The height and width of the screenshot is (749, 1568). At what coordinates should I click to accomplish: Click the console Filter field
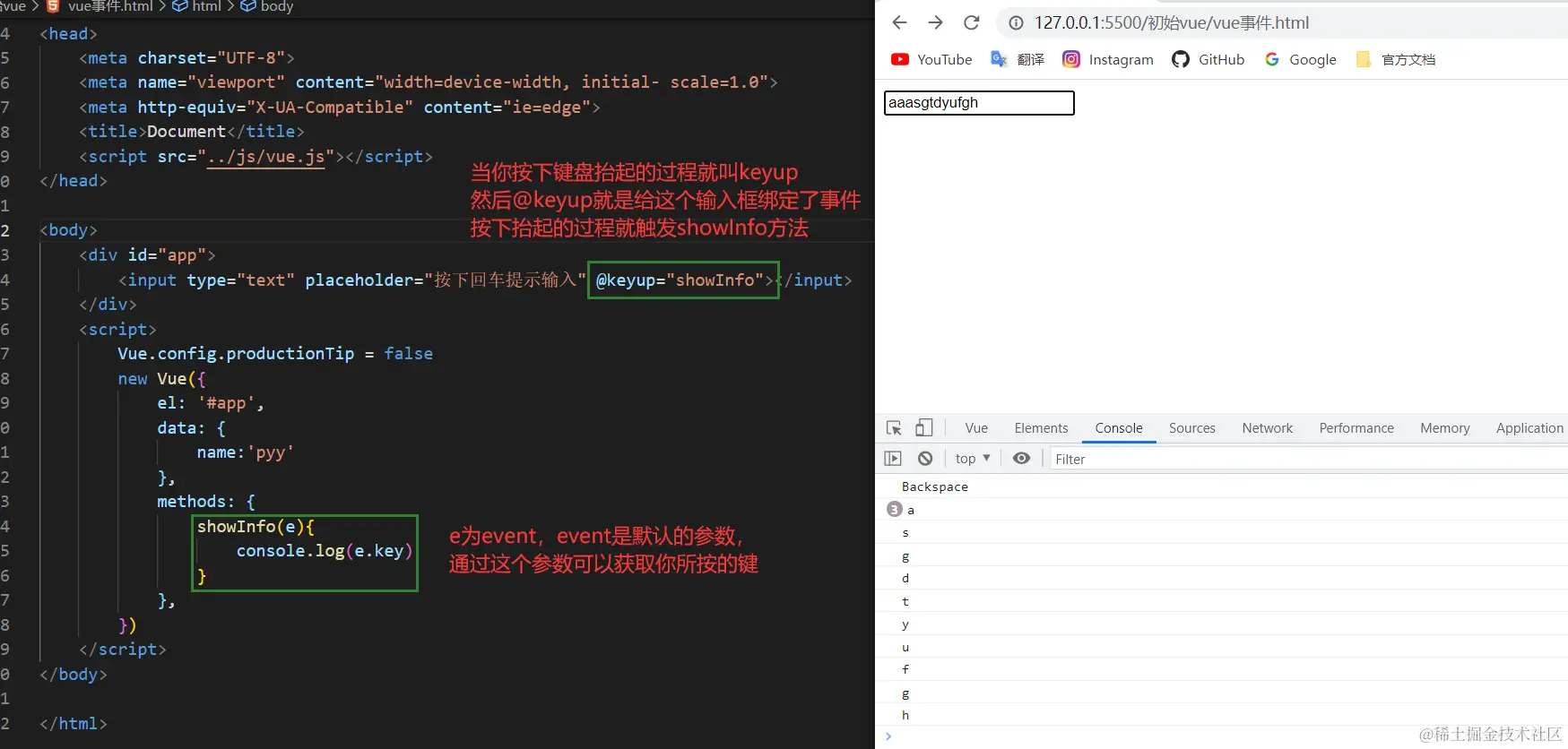(x=1309, y=459)
